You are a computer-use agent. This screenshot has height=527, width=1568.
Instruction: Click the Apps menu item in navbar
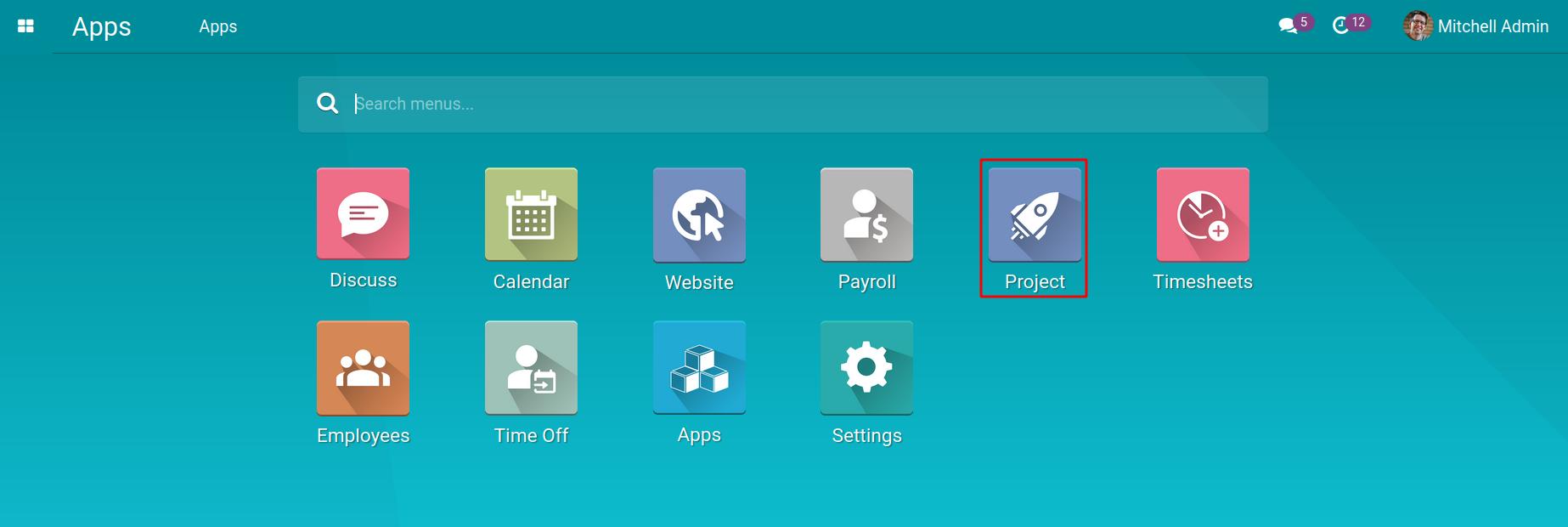click(218, 26)
